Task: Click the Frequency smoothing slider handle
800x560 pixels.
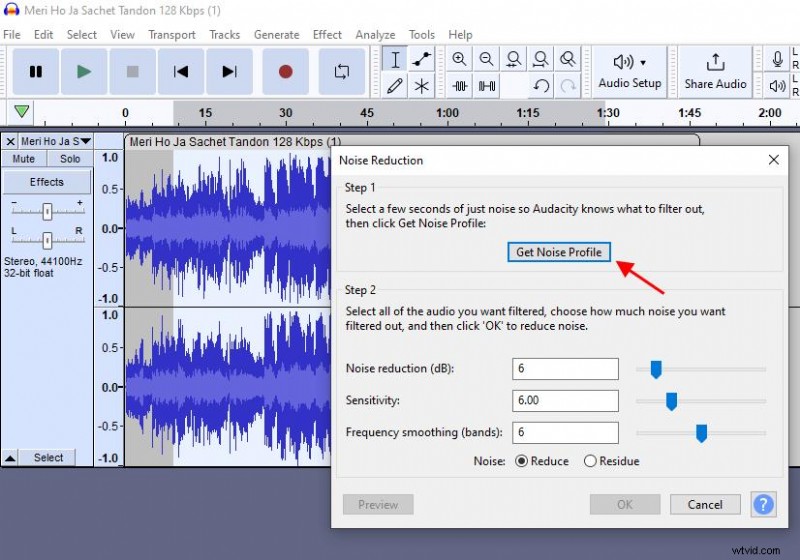Action: 702,434
